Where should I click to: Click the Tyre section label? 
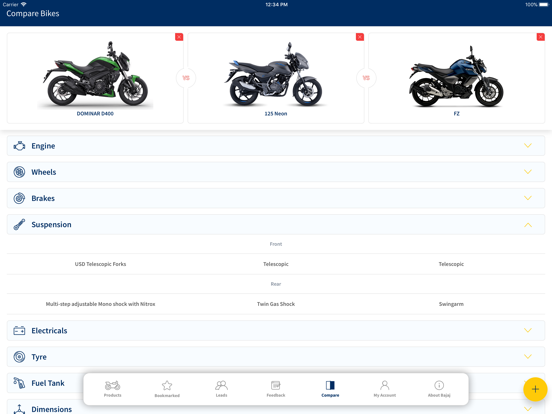coord(39,357)
